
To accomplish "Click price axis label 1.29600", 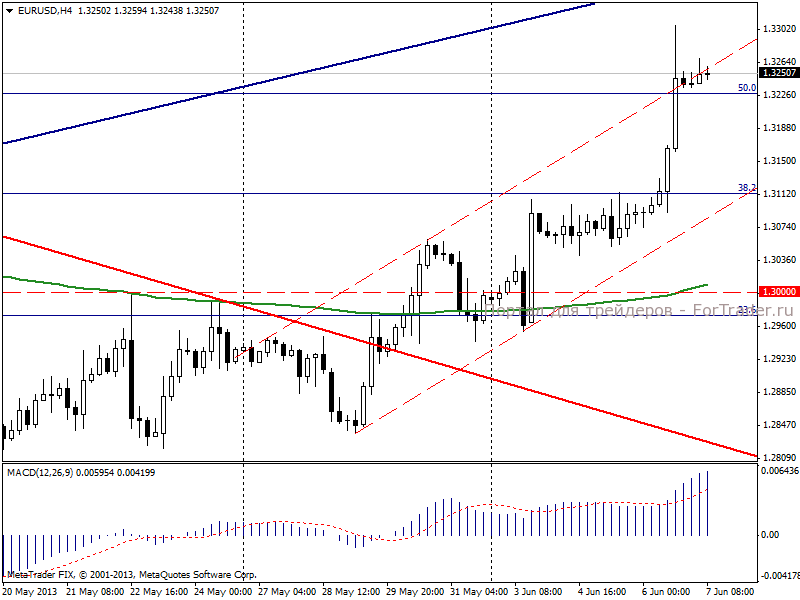I will click(779, 326).
